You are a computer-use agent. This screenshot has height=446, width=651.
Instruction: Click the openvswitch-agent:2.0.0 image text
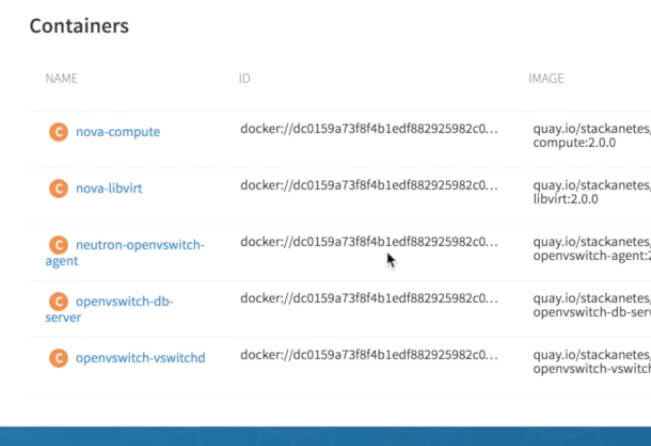(x=592, y=256)
